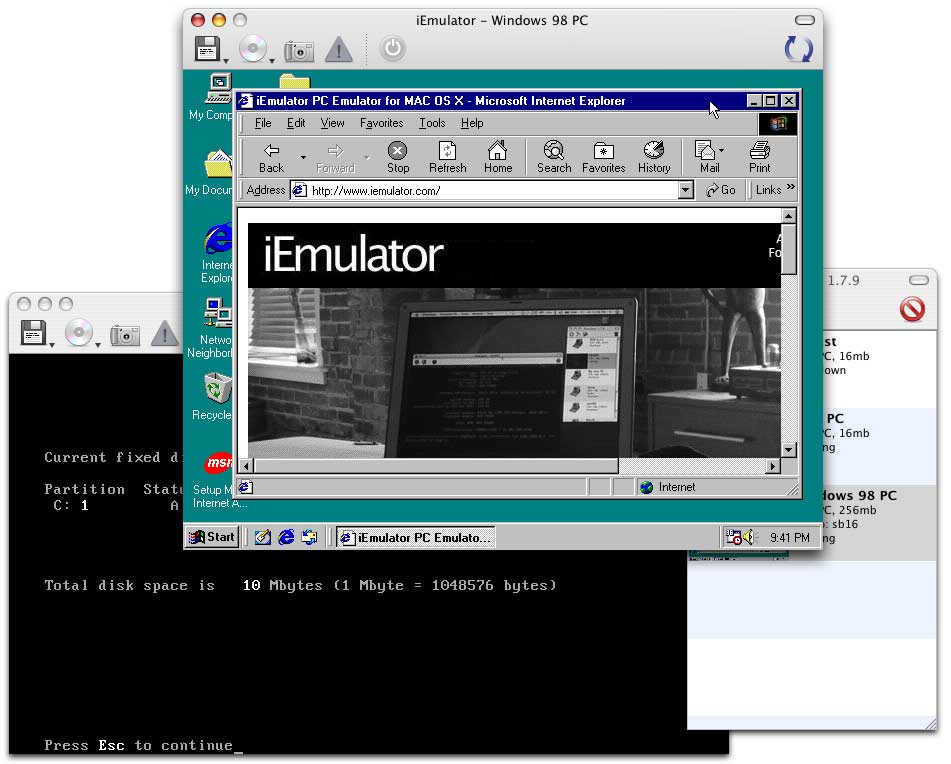Open the Back button history dropdown arrow
The image size is (951, 764).
303,157
